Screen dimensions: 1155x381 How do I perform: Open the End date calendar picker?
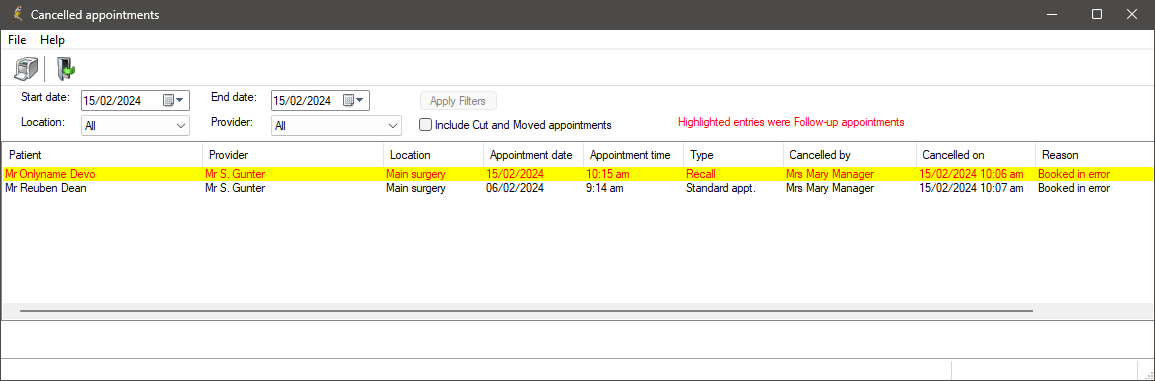click(x=354, y=101)
